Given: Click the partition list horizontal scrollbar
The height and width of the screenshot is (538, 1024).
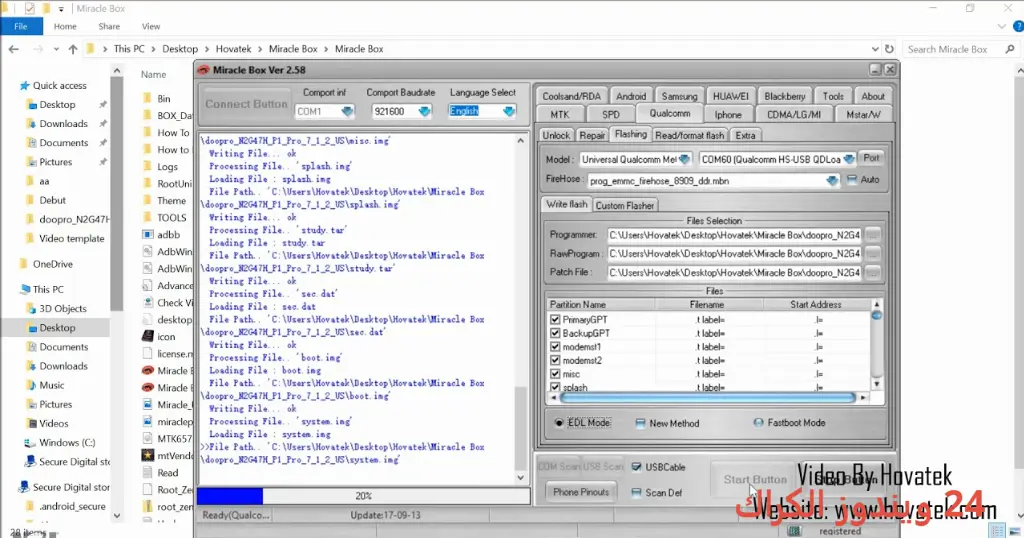Looking at the screenshot, I should 707,397.
